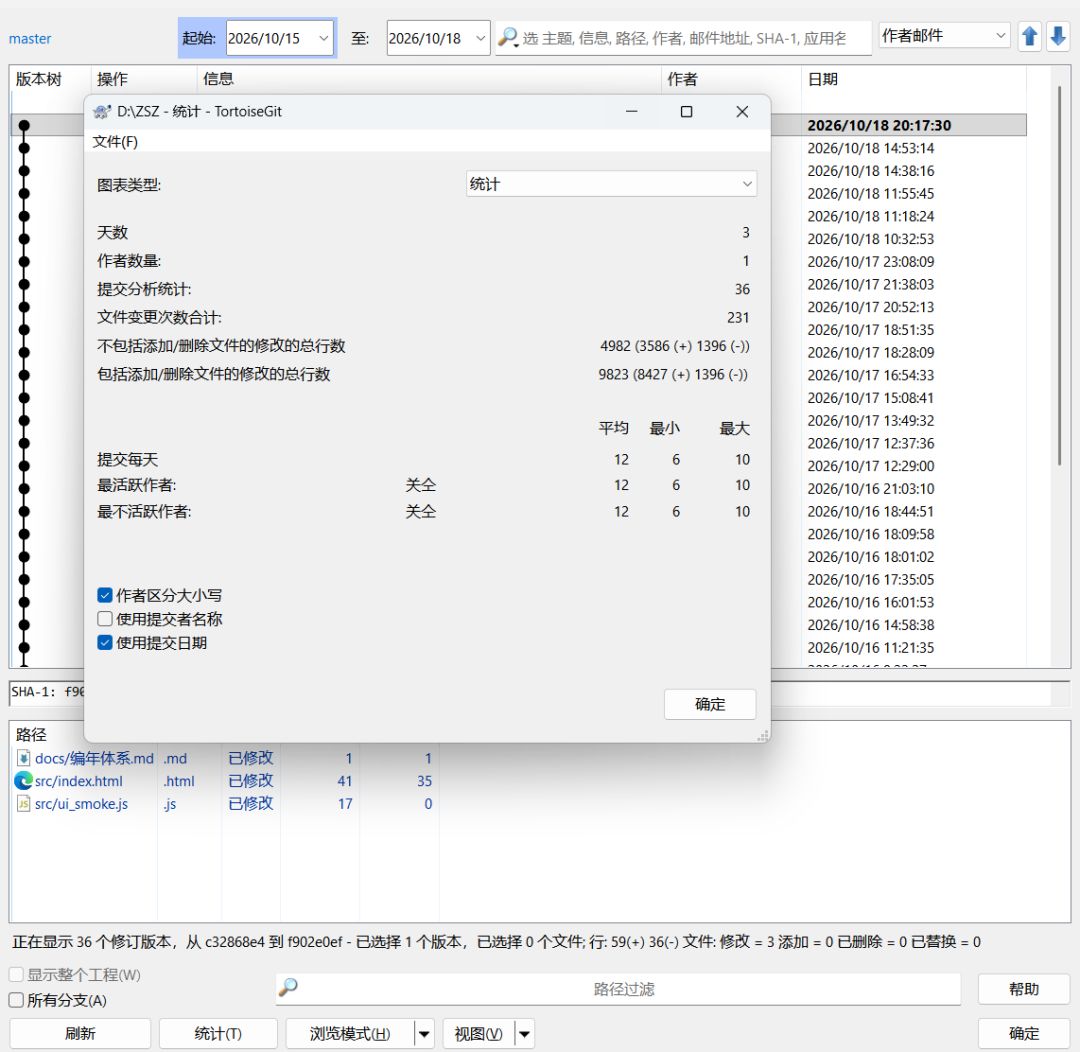Toggle 使用提交日期 checkbox
The width and height of the screenshot is (1080, 1052).
tap(105, 643)
